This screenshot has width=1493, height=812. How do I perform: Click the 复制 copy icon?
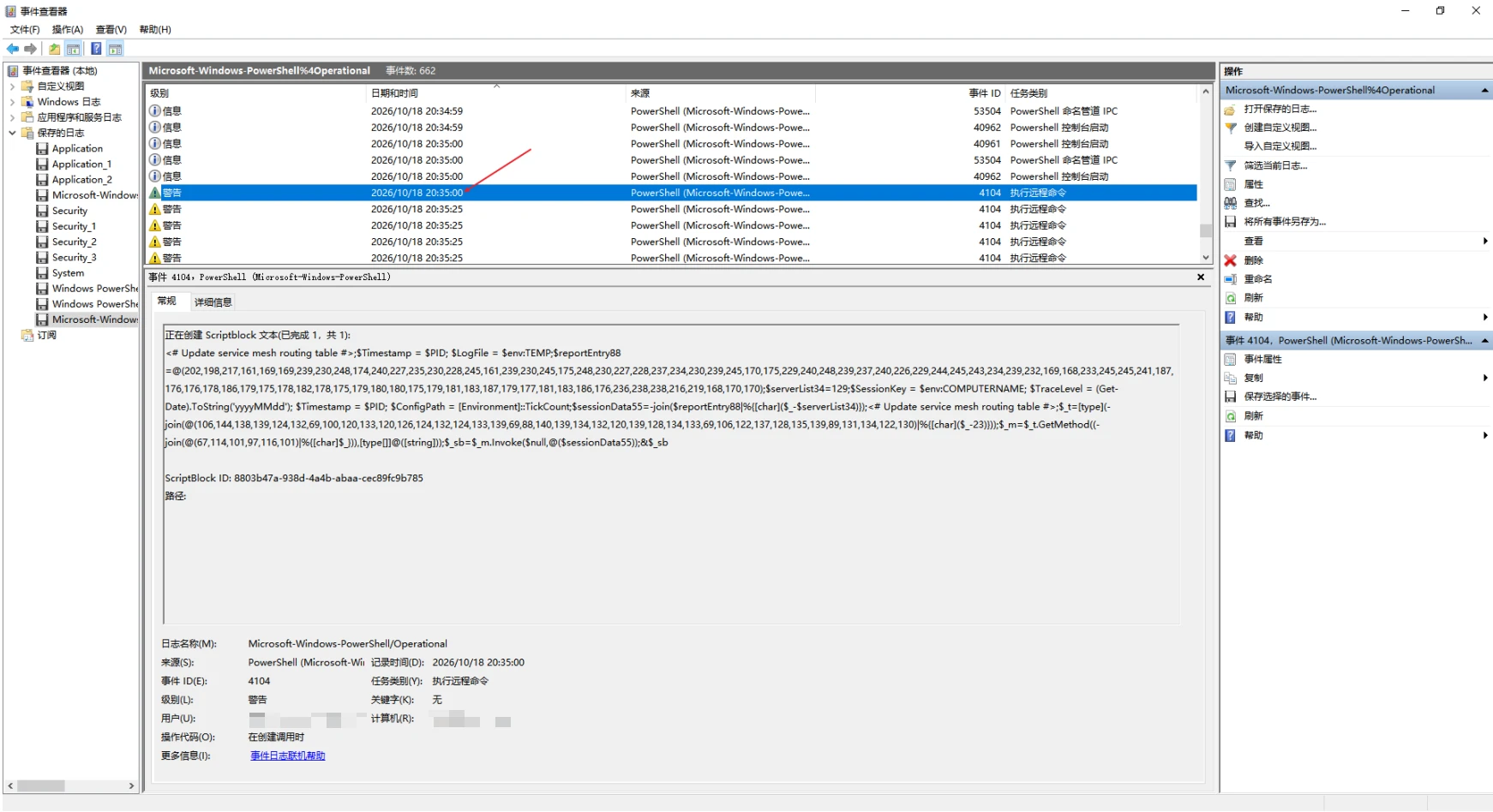(1230, 379)
